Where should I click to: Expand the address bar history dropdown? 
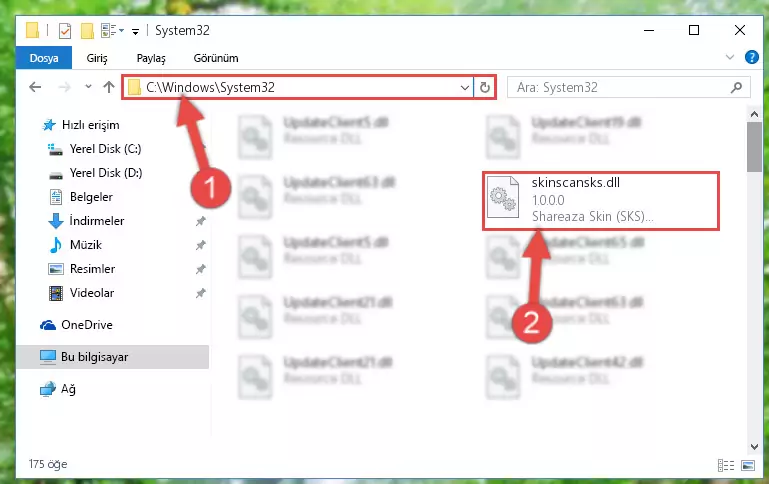[464, 87]
